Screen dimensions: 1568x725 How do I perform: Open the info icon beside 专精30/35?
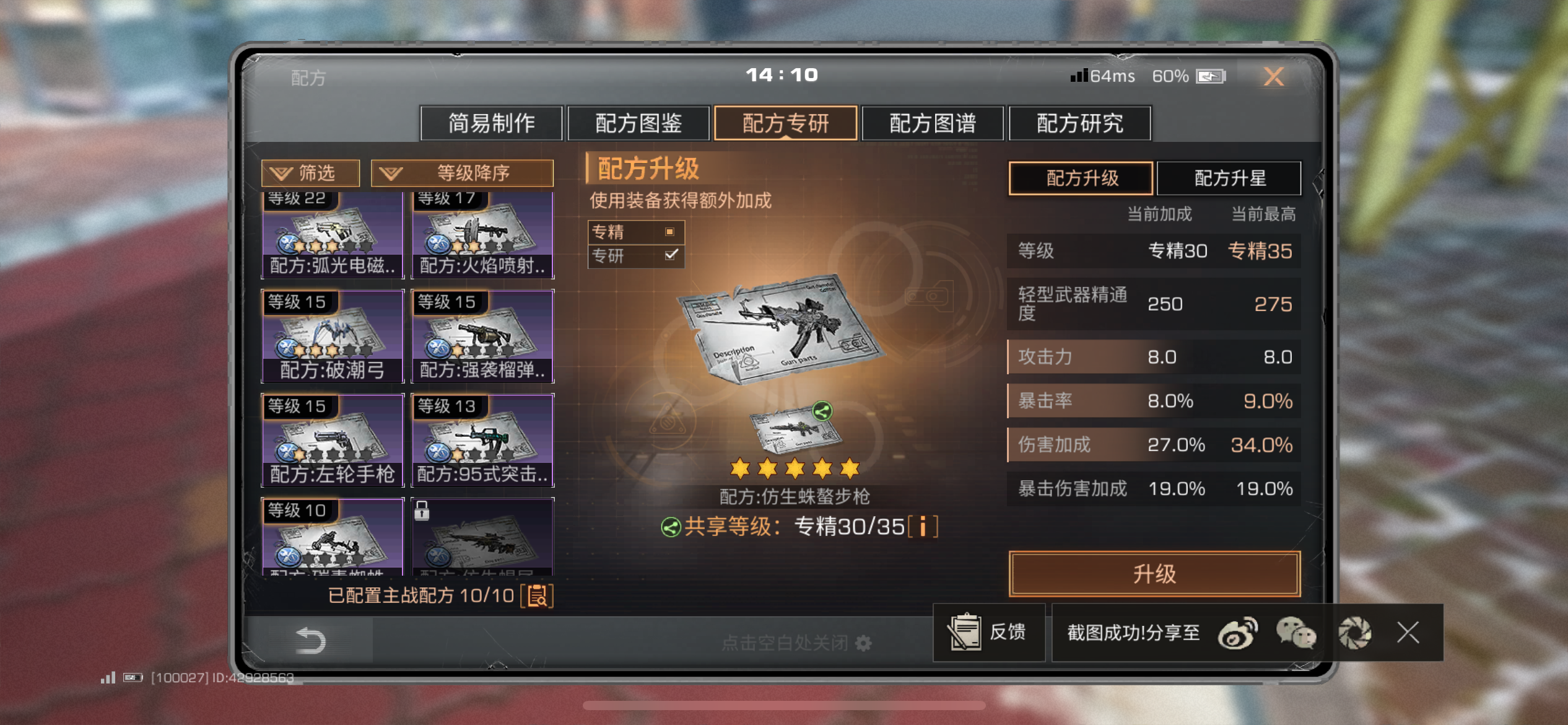pos(923,527)
